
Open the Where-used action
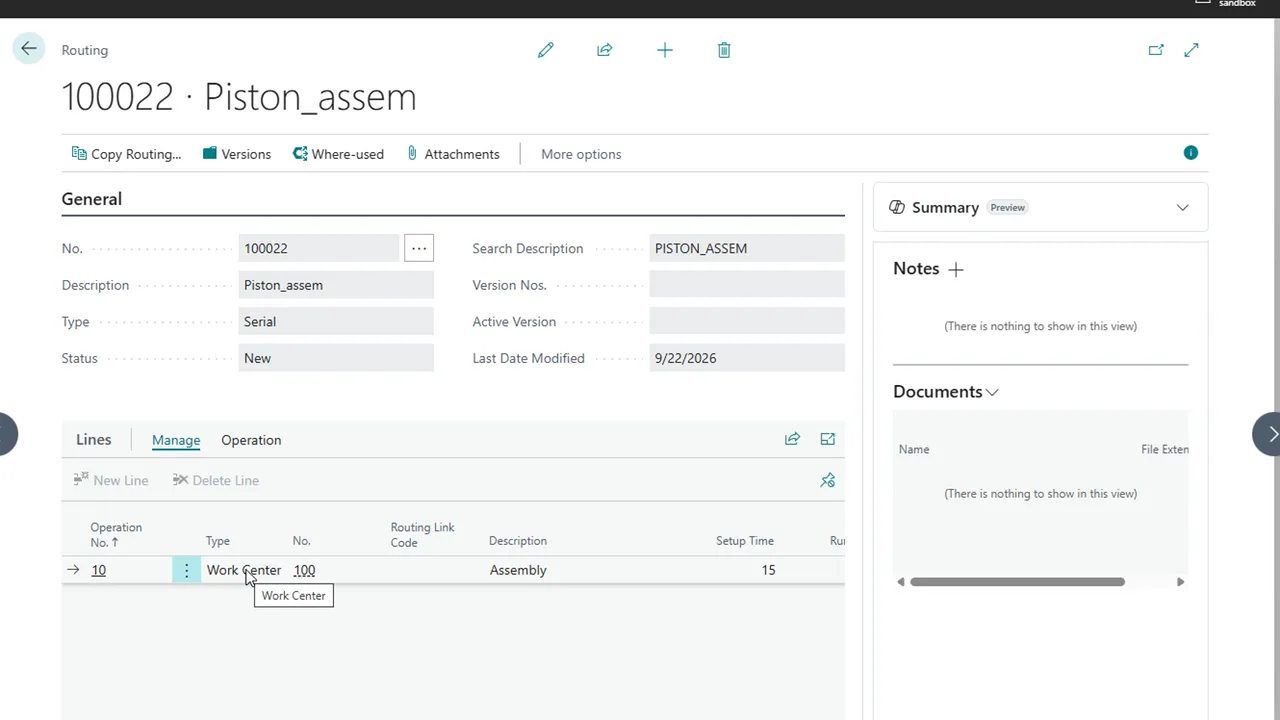[338, 154]
